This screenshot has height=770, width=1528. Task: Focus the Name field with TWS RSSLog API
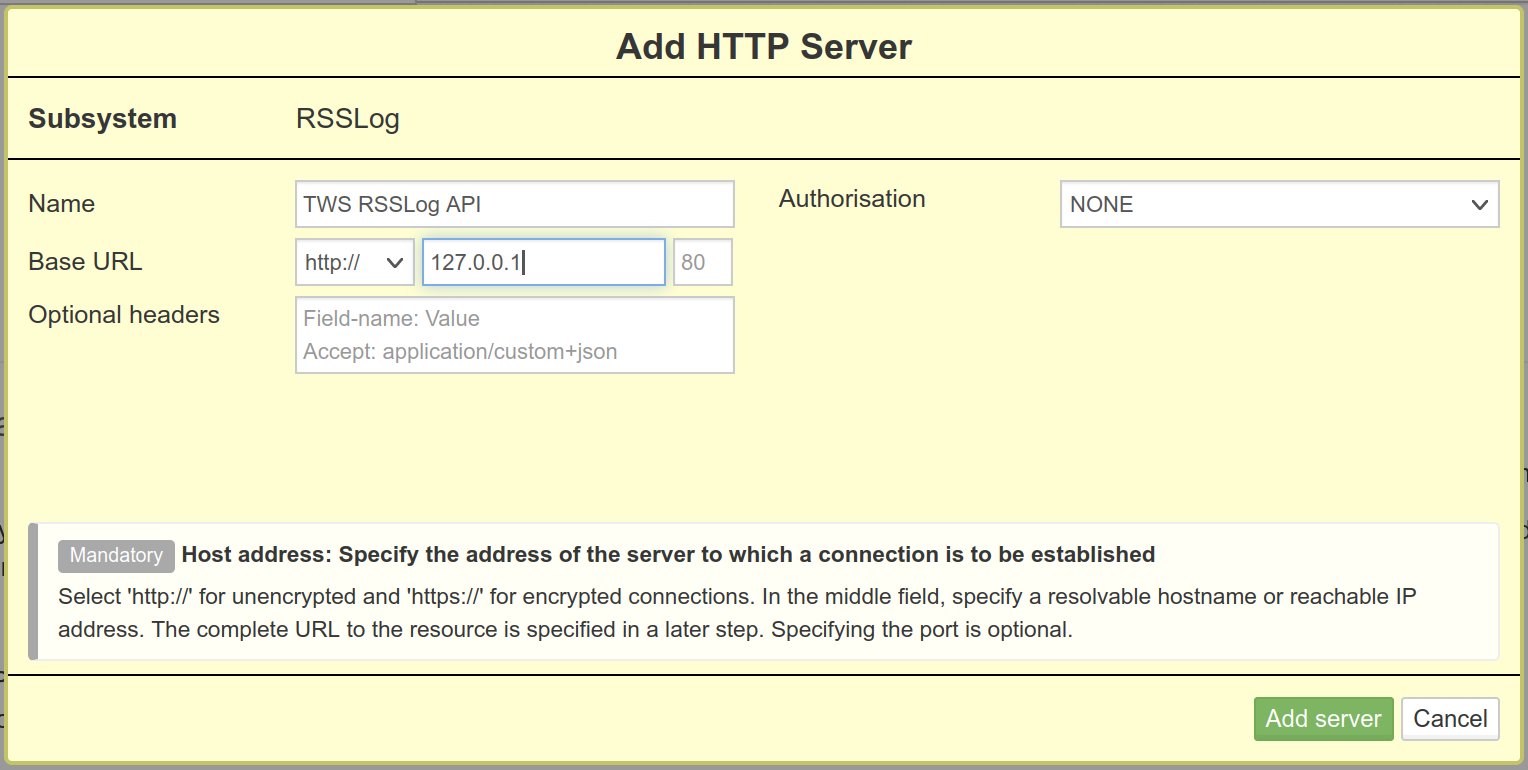point(515,204)
